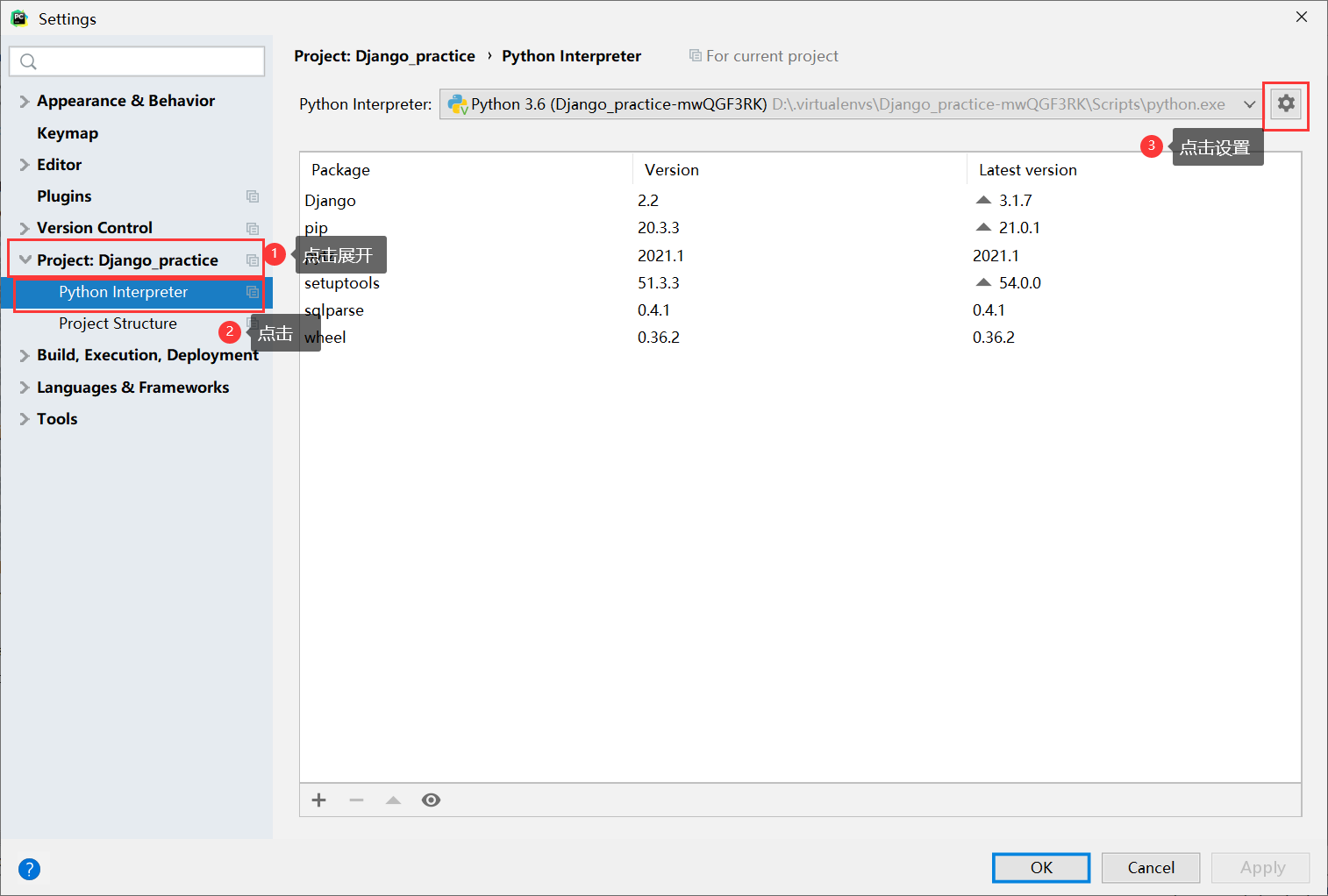Screen dimensions: 1328x896
Task: Expand the Tools section
Action: point(25,419)
